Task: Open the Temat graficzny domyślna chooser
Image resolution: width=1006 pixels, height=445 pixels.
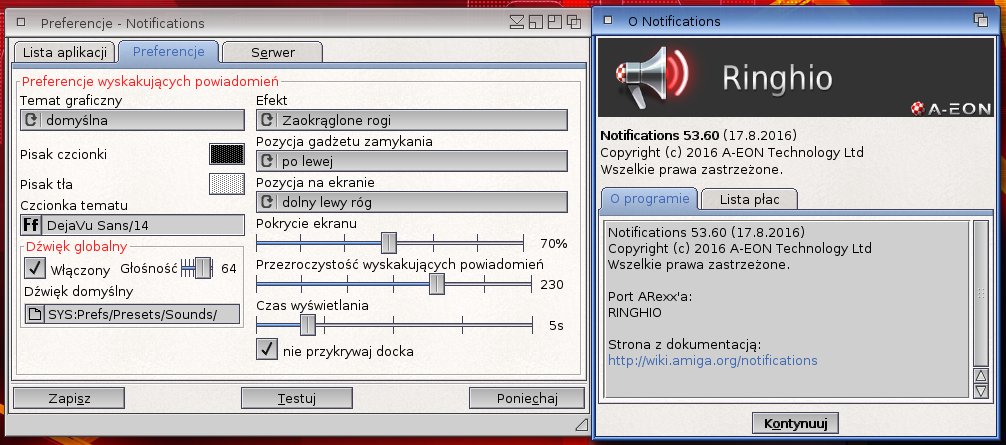Action: tap(133, 120)
